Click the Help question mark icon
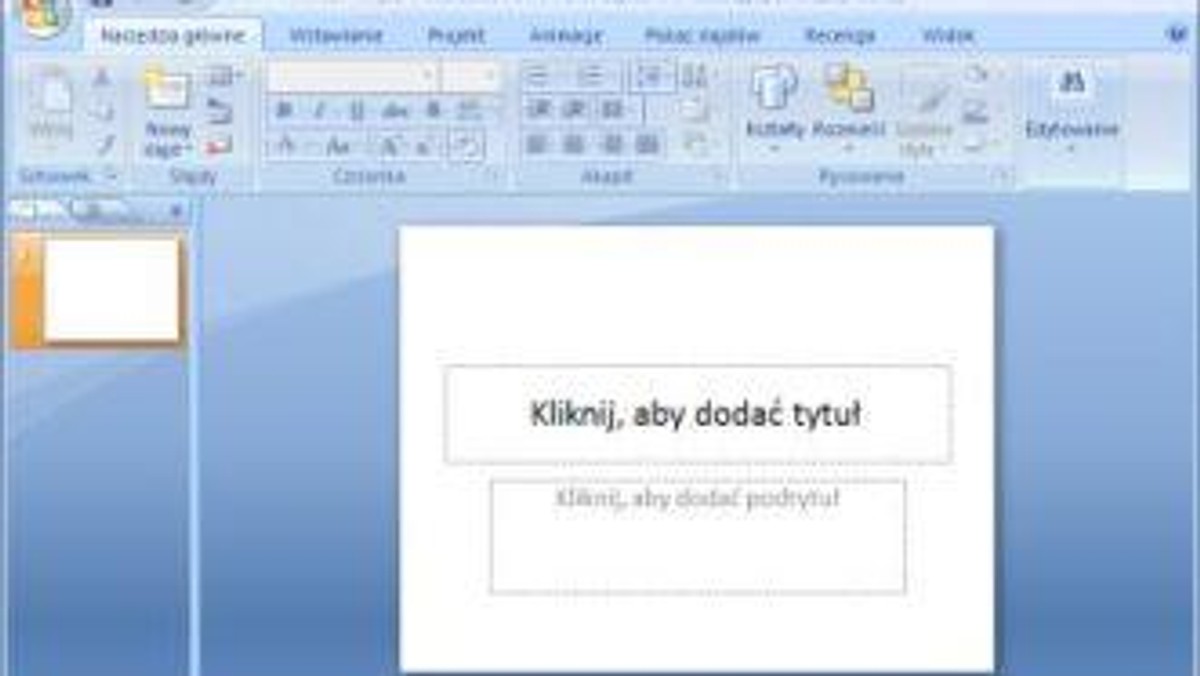1200x676 pixels. (x=1177, y=35)
